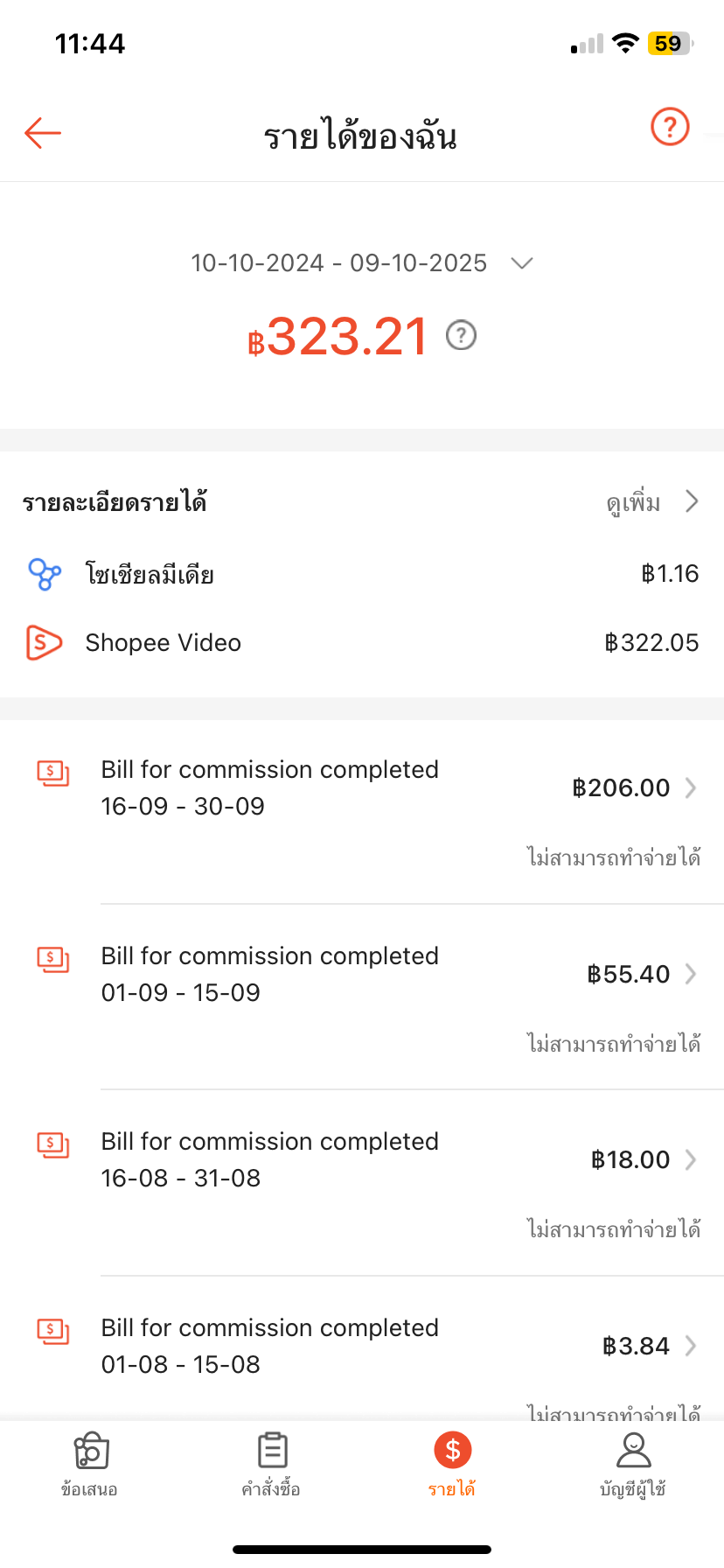The image size is (724, 1568).
Task: Open the ฿206.00 commission bill chevron
Action: tap(691, 787)
